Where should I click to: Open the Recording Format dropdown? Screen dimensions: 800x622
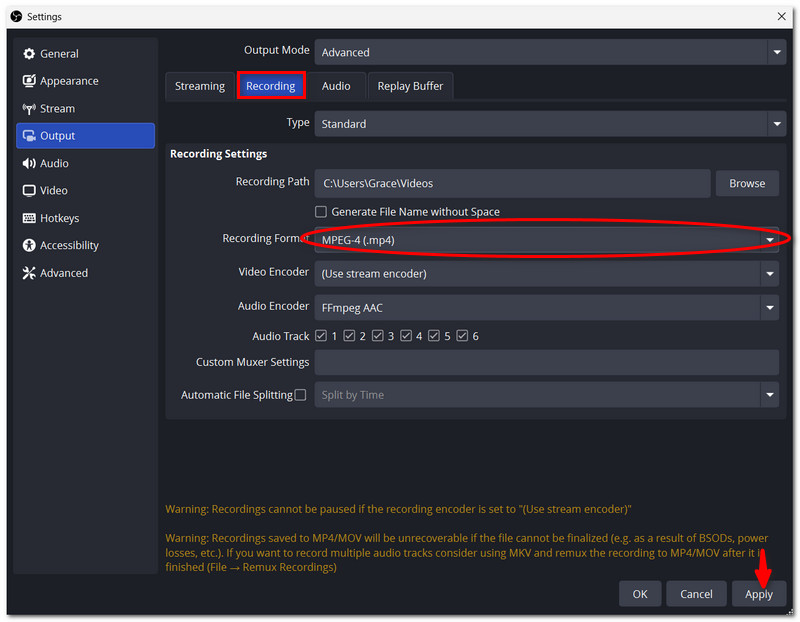click(x=546, y=240)
